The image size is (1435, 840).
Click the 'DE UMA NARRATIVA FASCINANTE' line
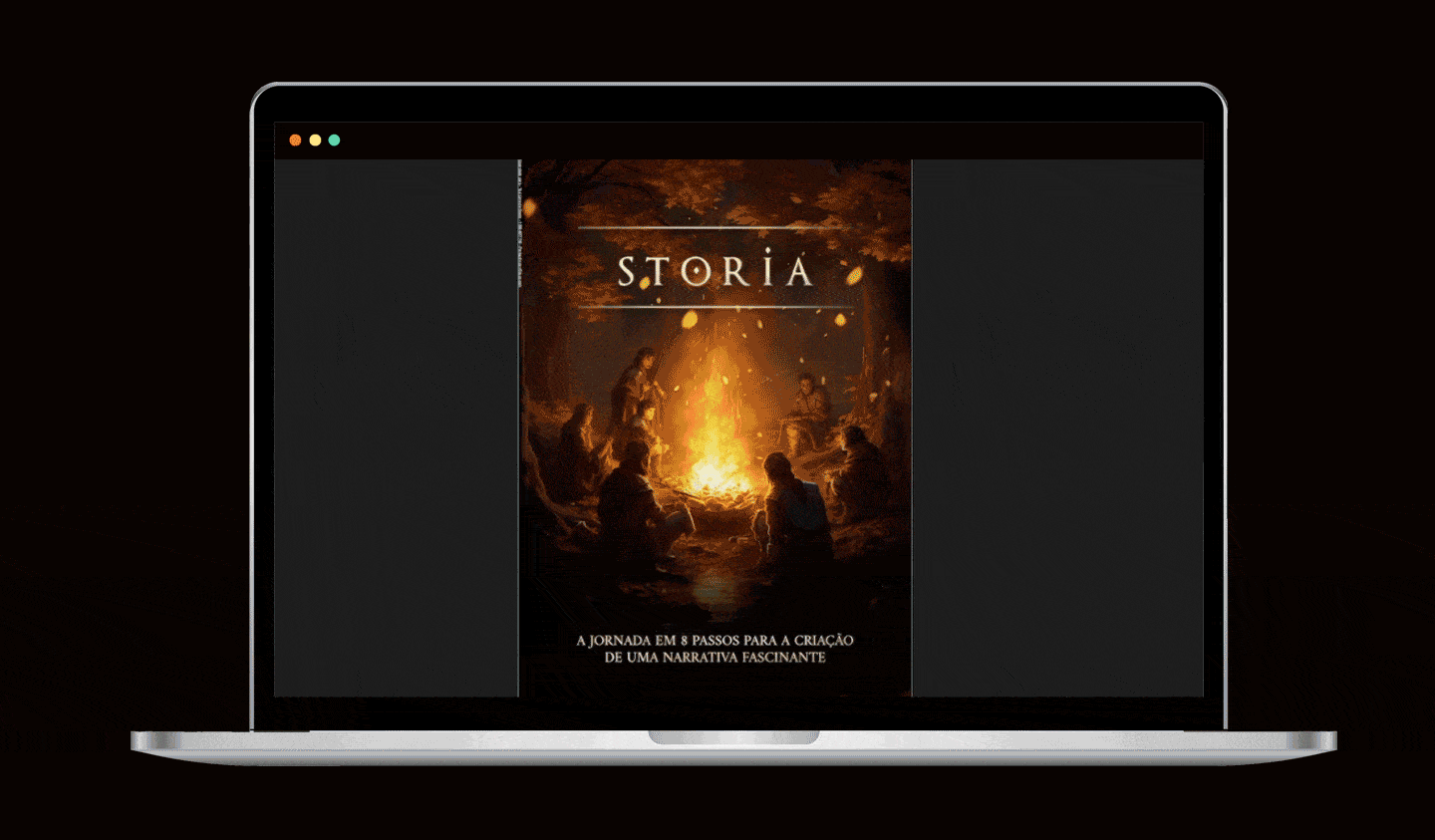click(715, 658)
